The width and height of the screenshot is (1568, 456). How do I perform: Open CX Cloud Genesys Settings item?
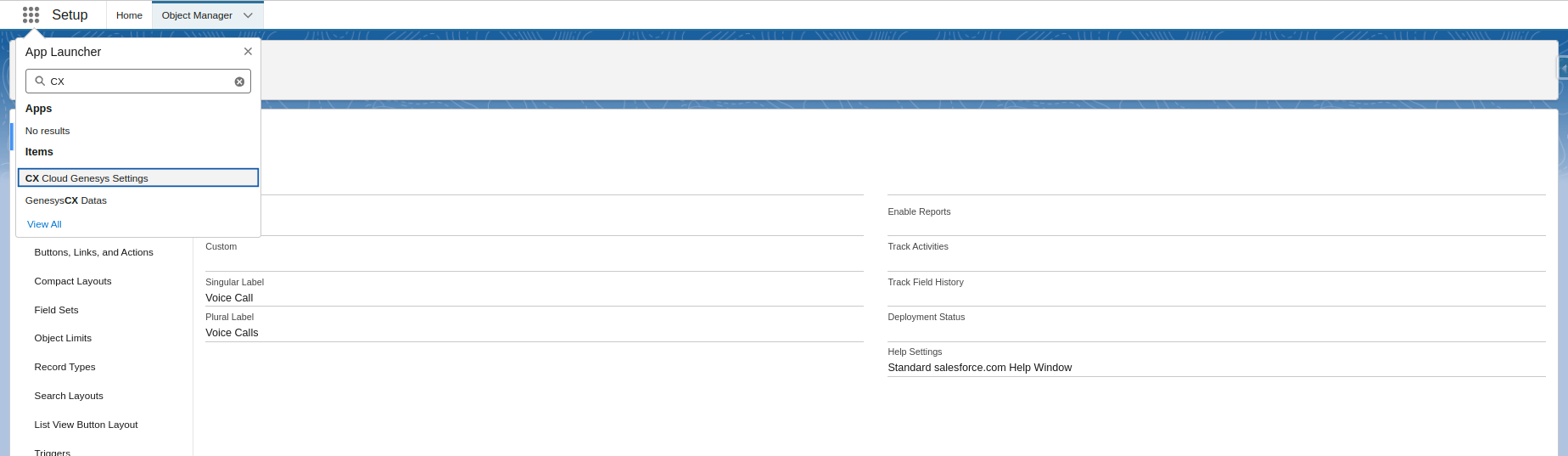87,178
